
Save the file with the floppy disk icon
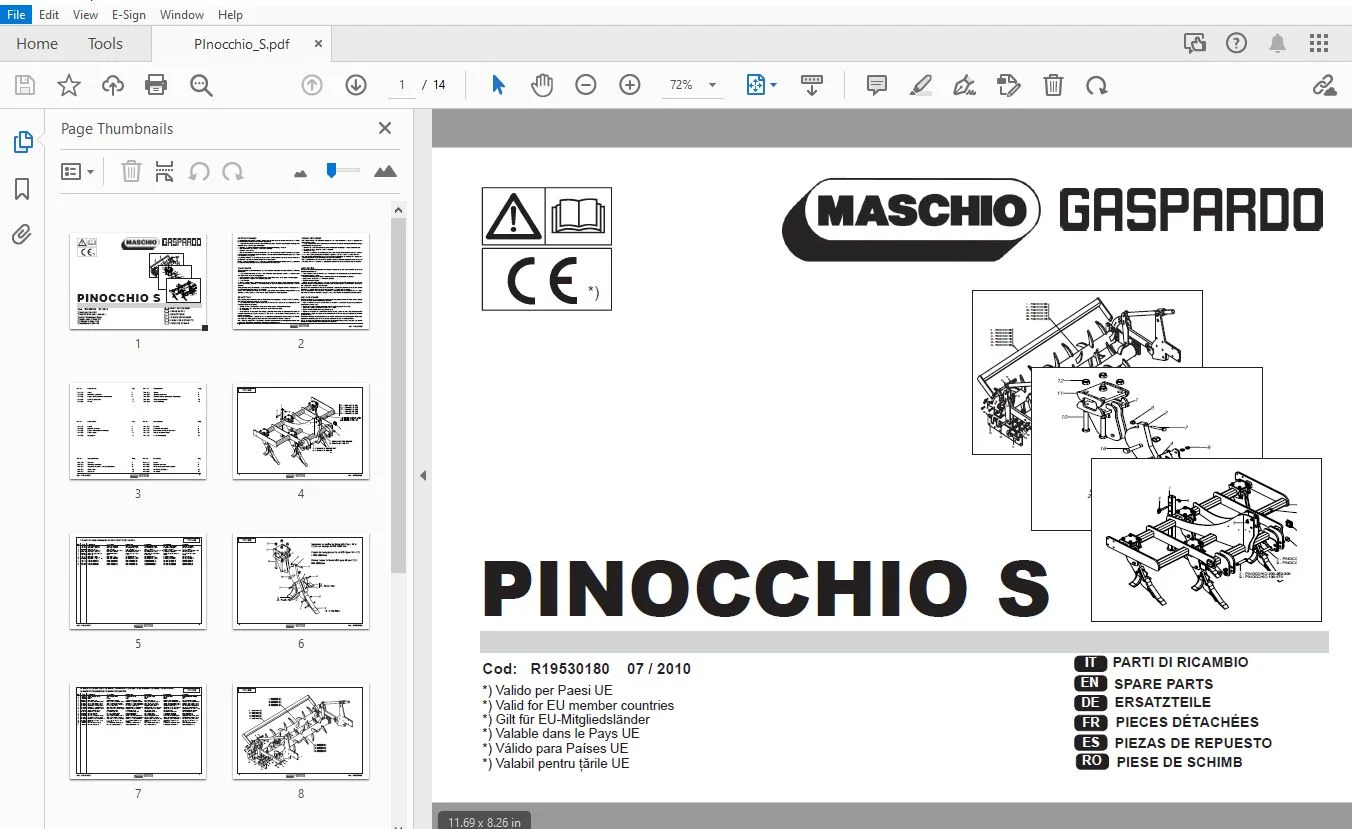[24, 85]
